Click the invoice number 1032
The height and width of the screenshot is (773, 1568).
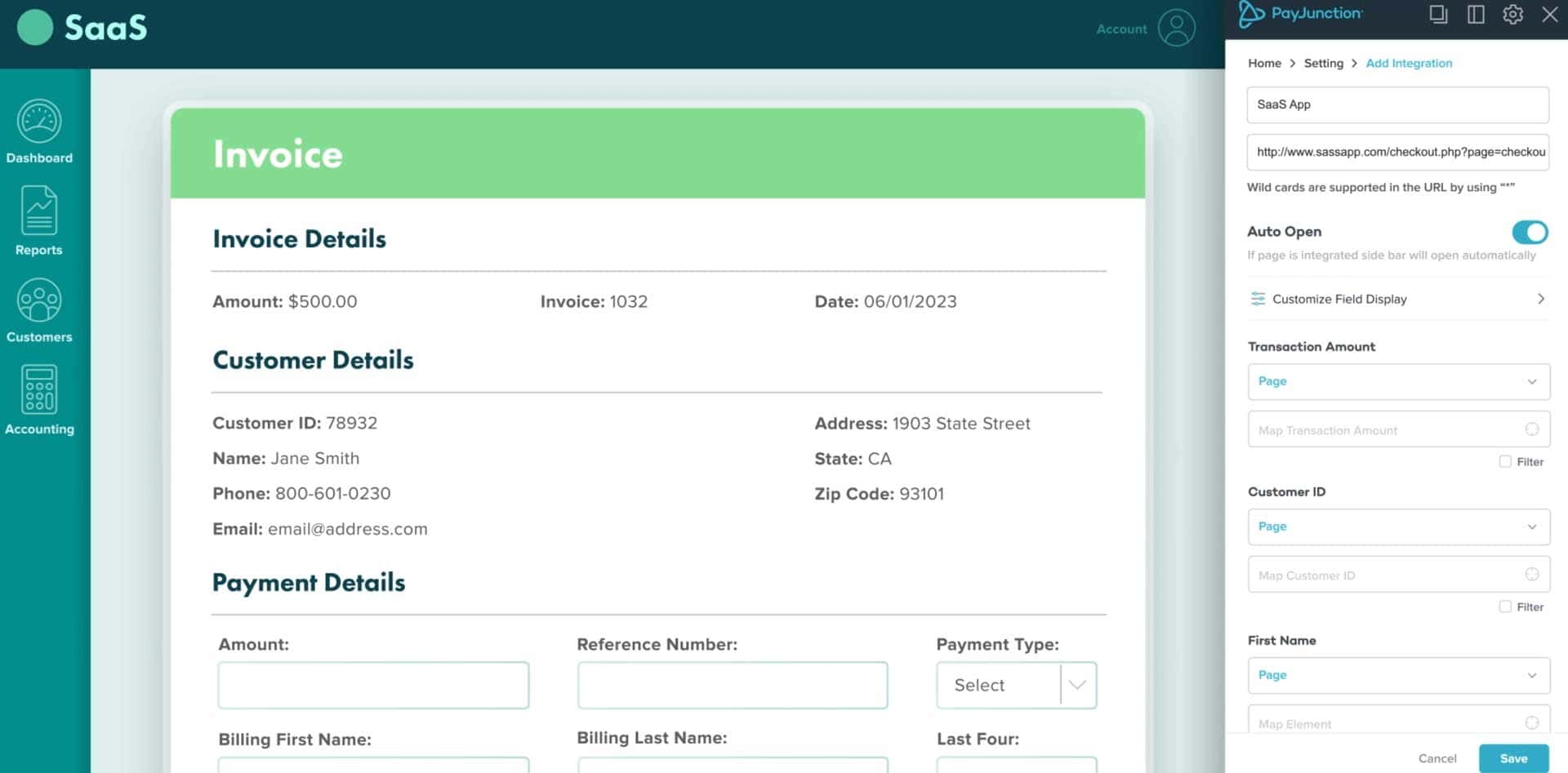point(628,301)
